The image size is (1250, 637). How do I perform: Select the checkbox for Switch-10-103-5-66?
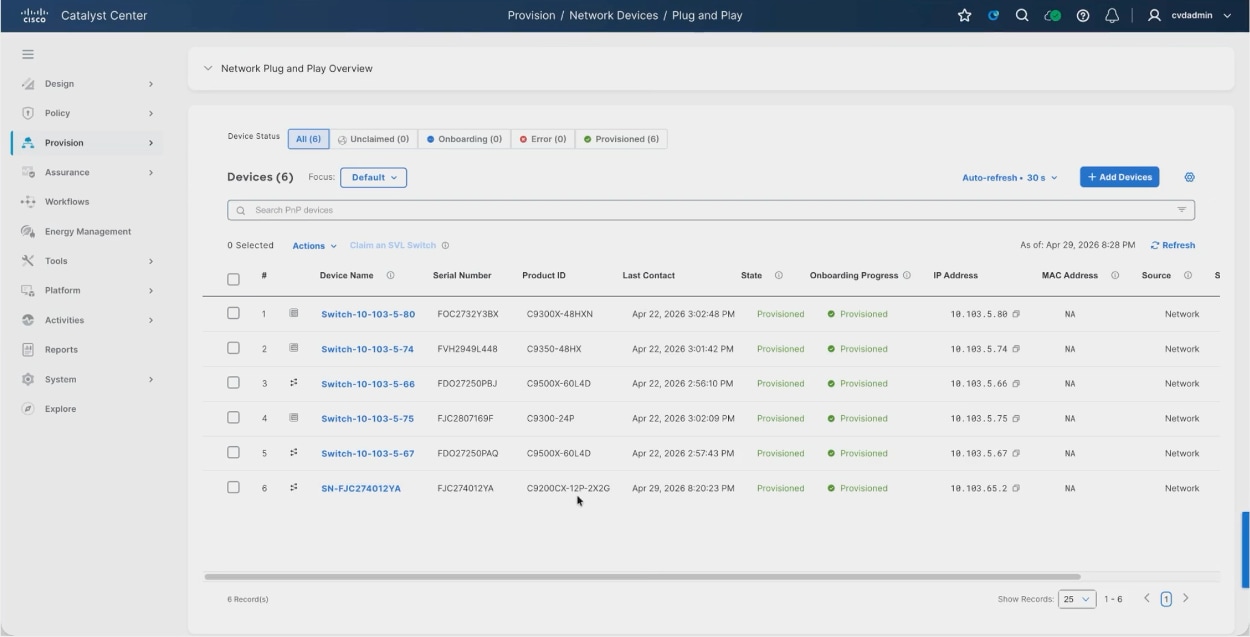(233, 383)
